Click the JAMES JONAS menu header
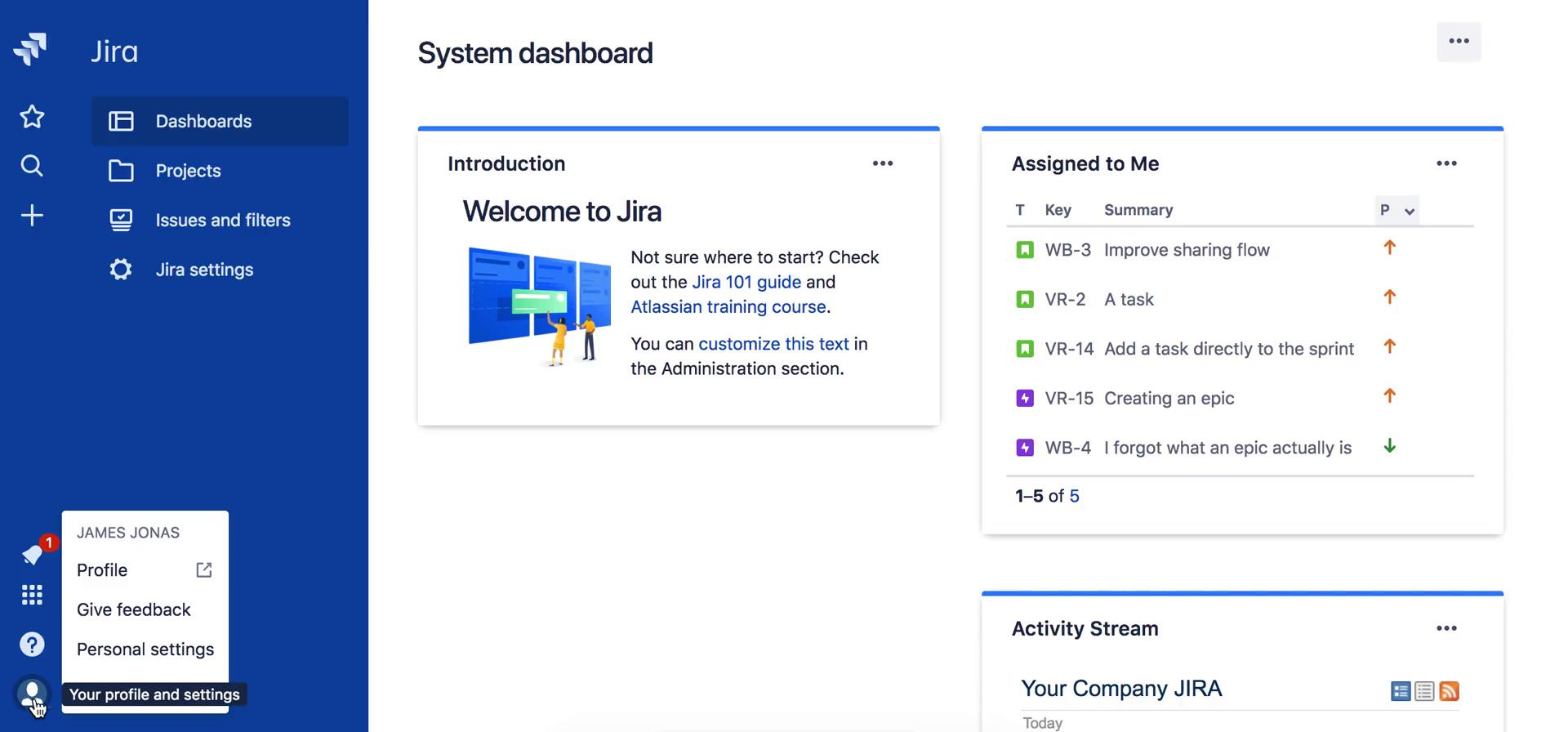The width and height of the screenshot is (1568, 732). pos(128,533)
